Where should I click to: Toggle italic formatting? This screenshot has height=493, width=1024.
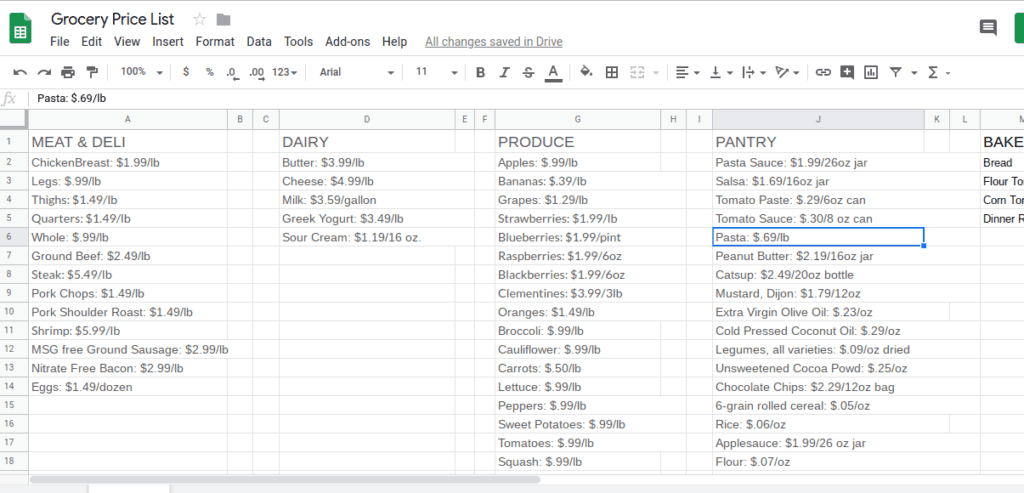point(504,72)
